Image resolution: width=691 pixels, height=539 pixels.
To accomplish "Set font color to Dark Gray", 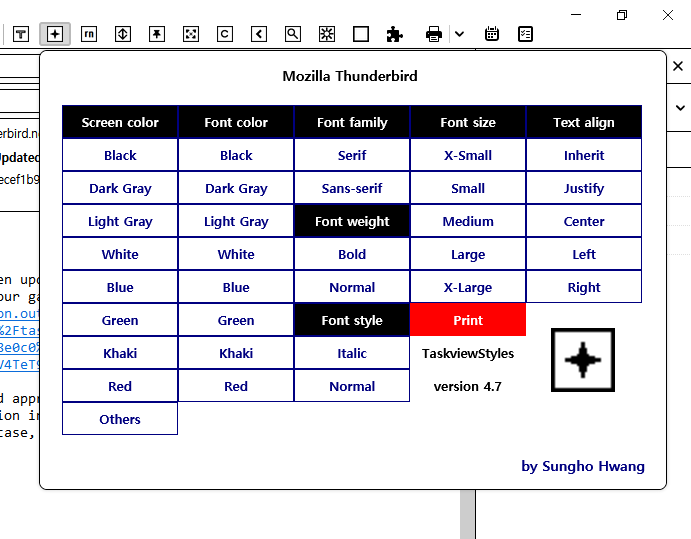I will (x=236, y=188).
